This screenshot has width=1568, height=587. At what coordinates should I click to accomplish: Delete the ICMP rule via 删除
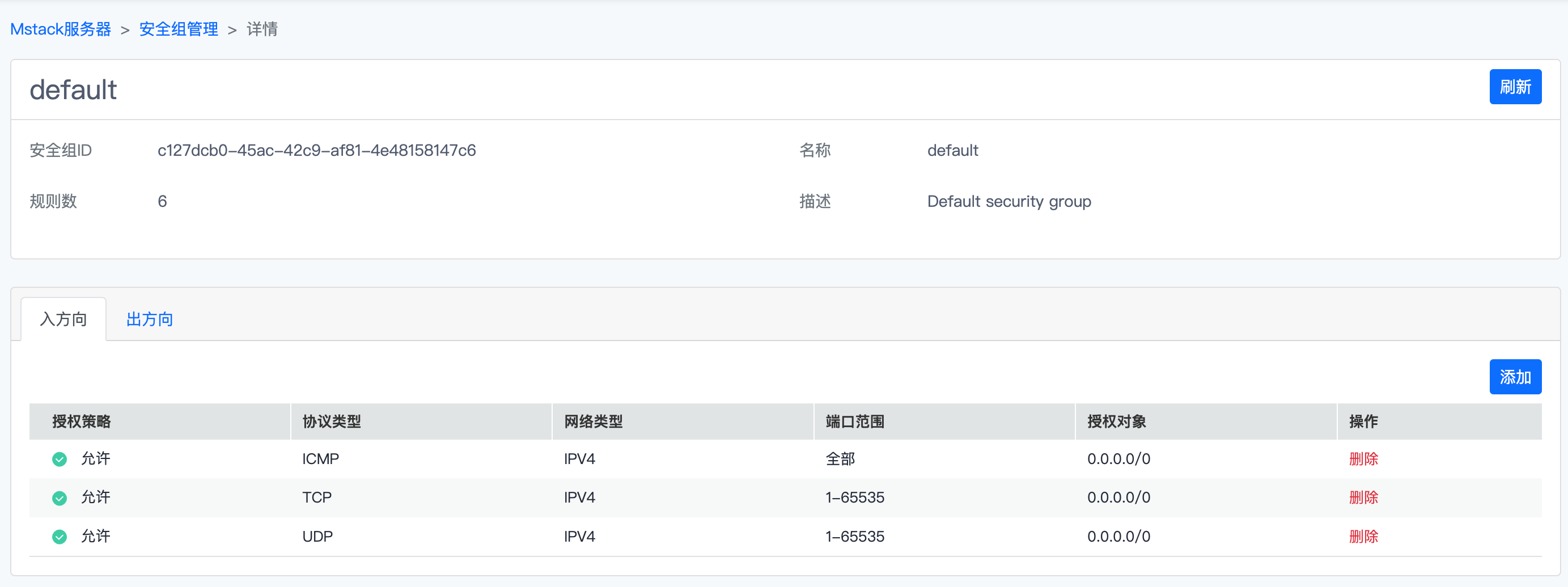coord(1363,460)
